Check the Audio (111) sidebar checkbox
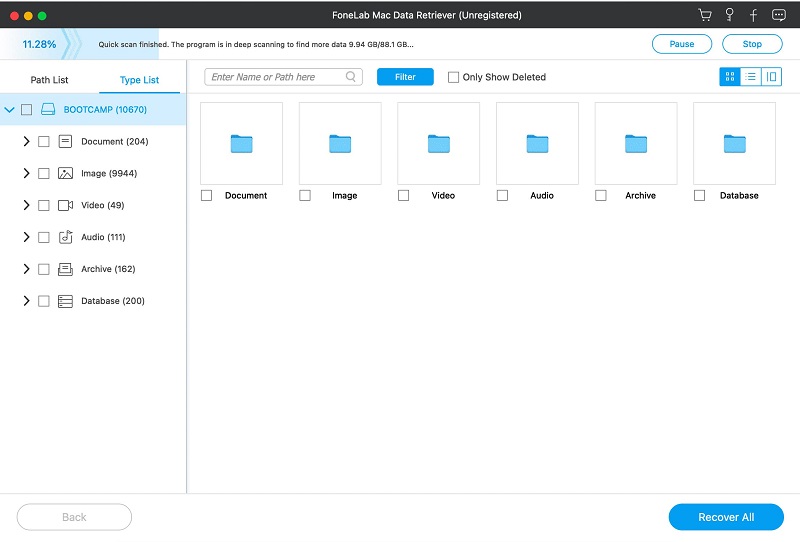 (x=44, y=237)
